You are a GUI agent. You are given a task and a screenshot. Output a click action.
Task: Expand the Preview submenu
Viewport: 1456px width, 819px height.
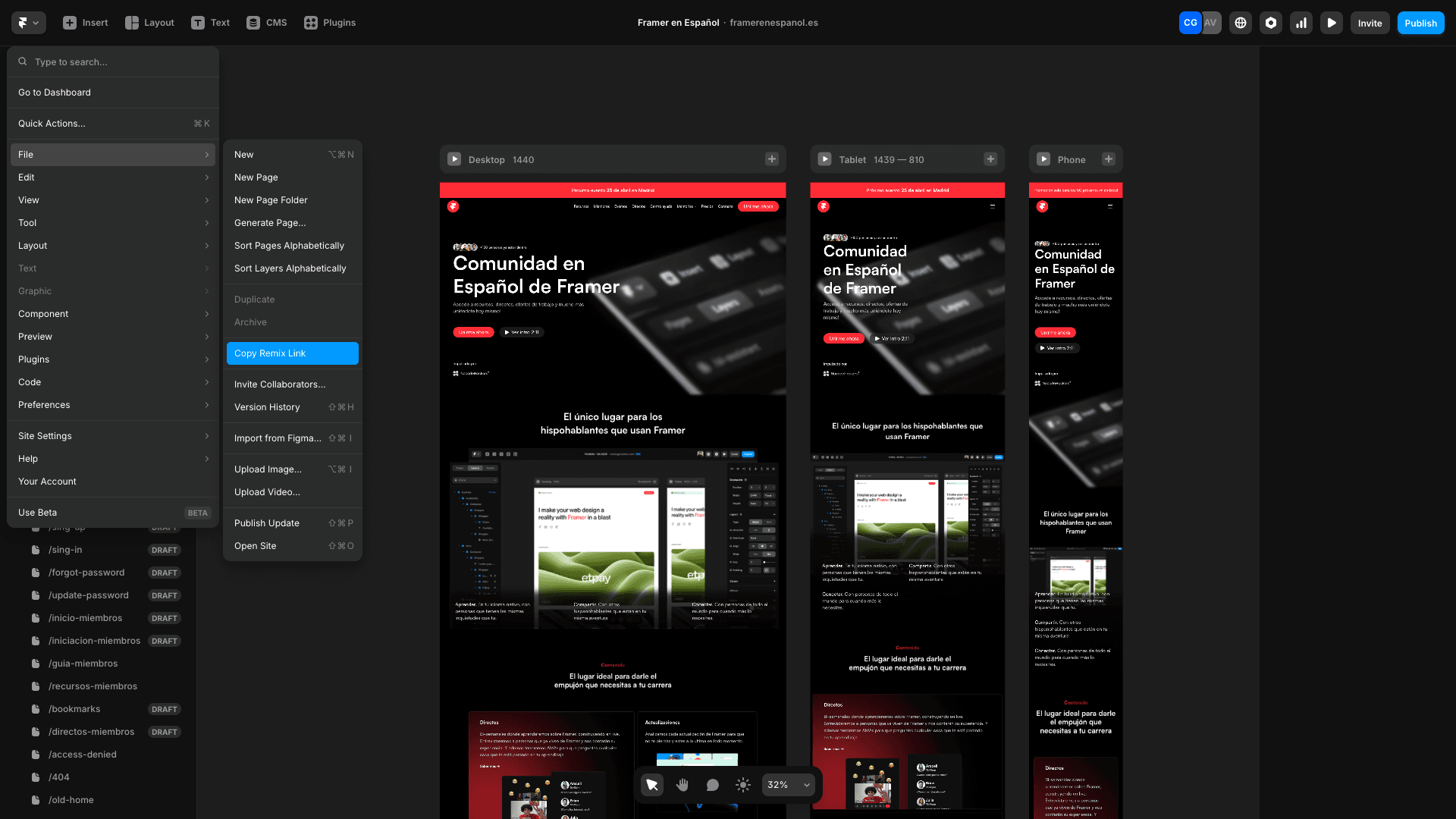click(113, 337)
